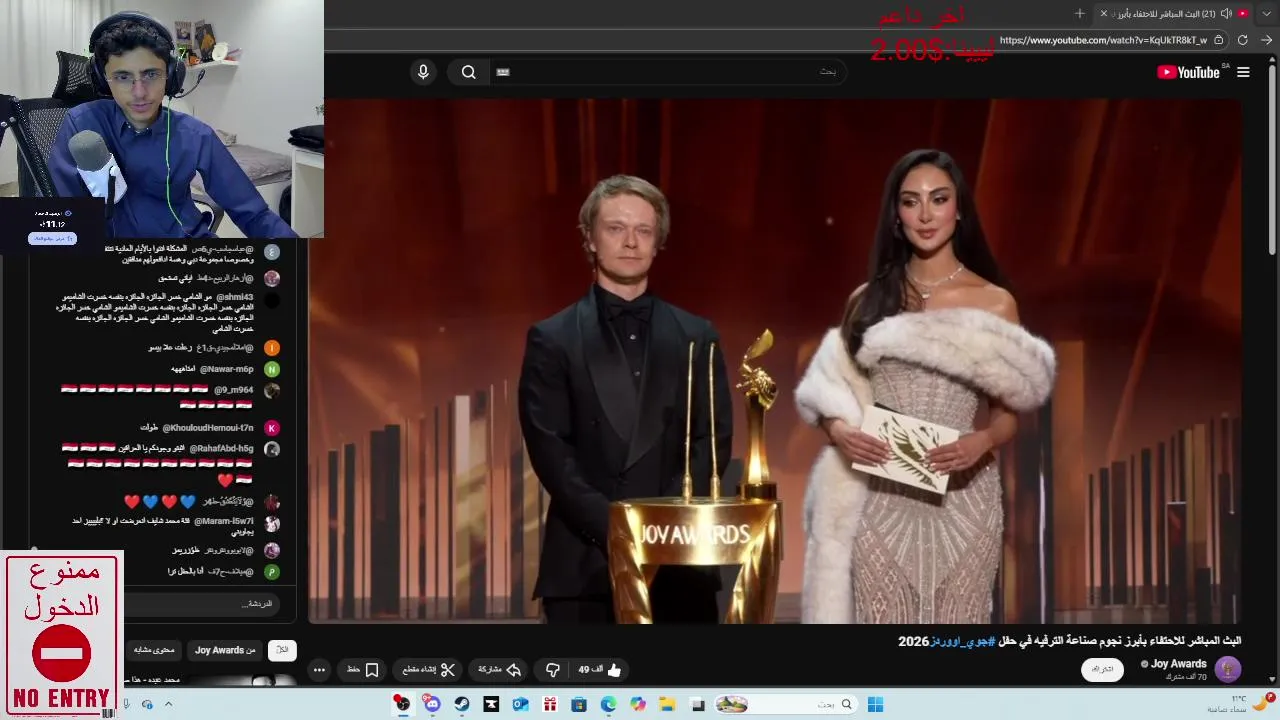This screenshot has width=1280, height=720.
Task: Reload the page with the refresh icon
Action: pyautogui.click(x=1243, y=40)
